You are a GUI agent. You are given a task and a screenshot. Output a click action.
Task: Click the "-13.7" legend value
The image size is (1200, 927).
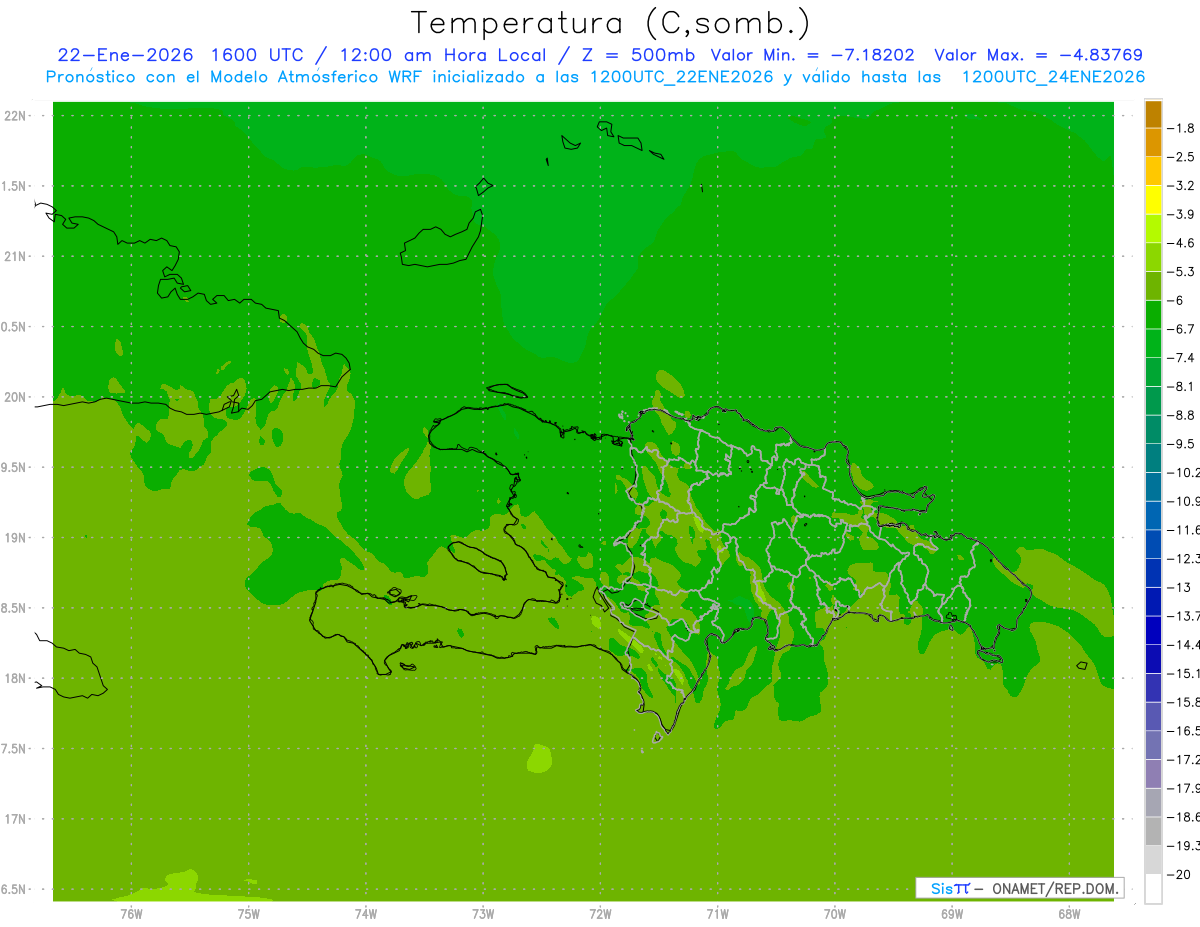tap(1183, 616)
